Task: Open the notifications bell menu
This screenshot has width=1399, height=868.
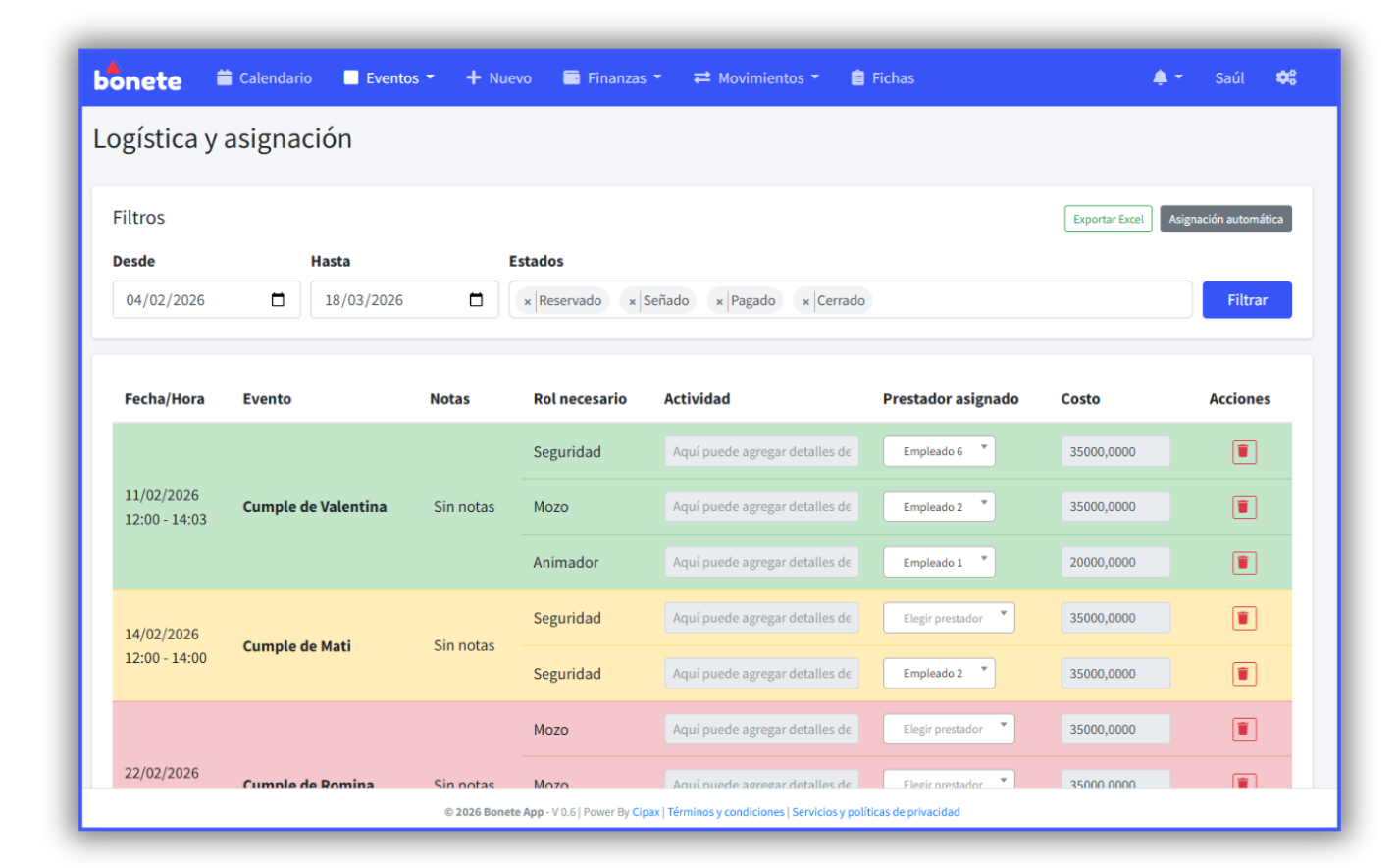Action: 1166,78
